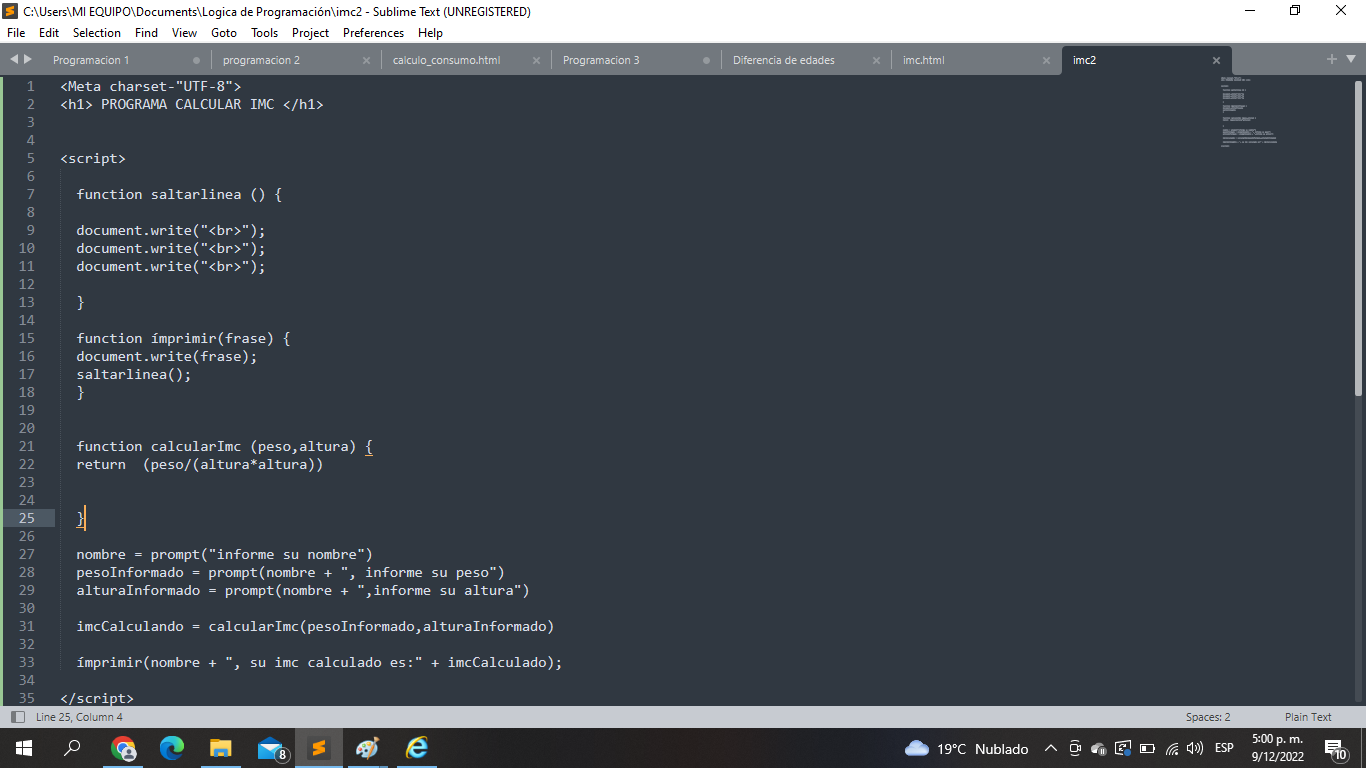Open the tab list dropdown arrow
This screenshot has height=768, width=1366.
[x=1351, y=59]
